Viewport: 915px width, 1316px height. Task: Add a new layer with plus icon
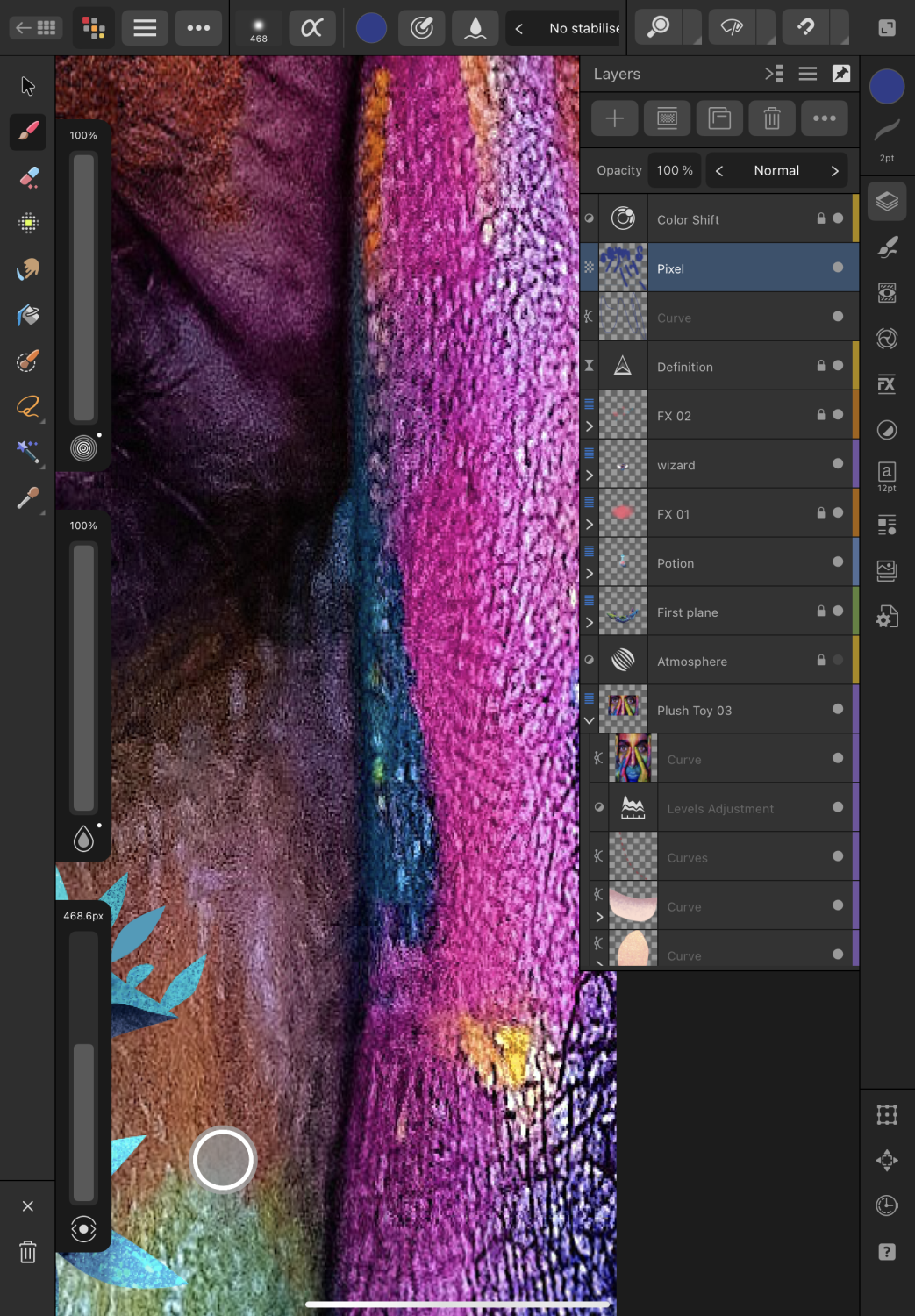[x=614, y=118]
